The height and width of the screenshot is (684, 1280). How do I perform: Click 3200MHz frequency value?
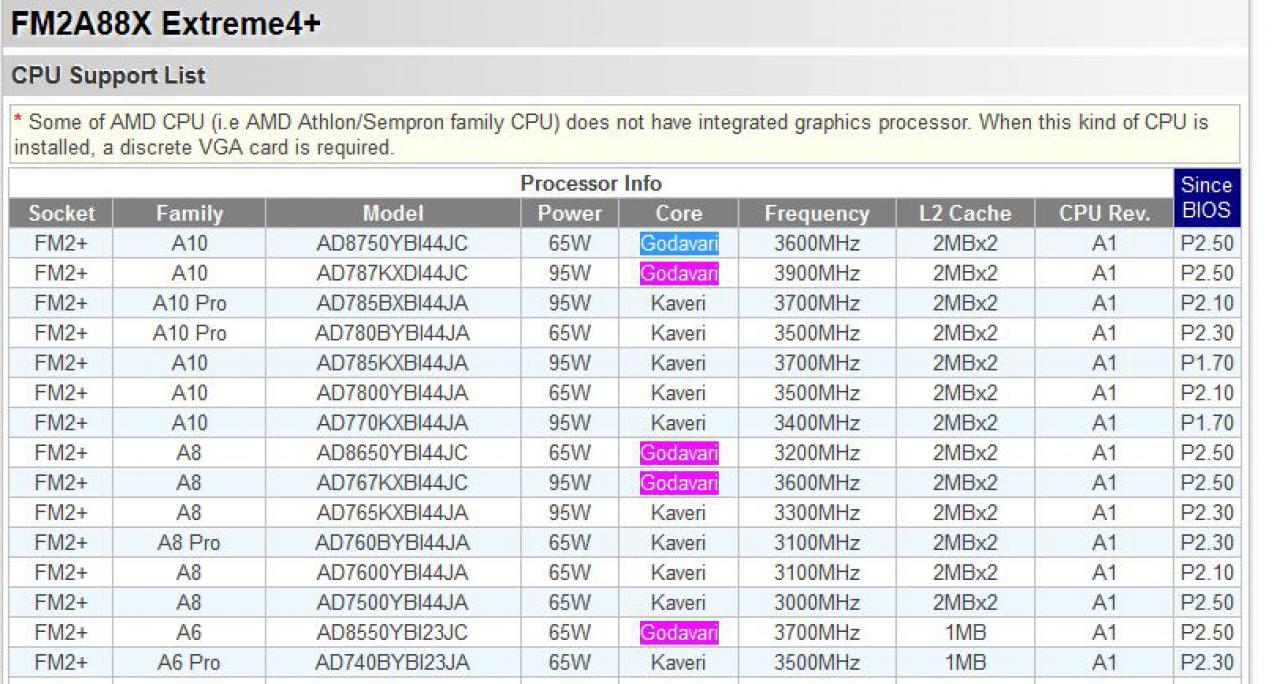pyautogui.click(x=817, y=453)
